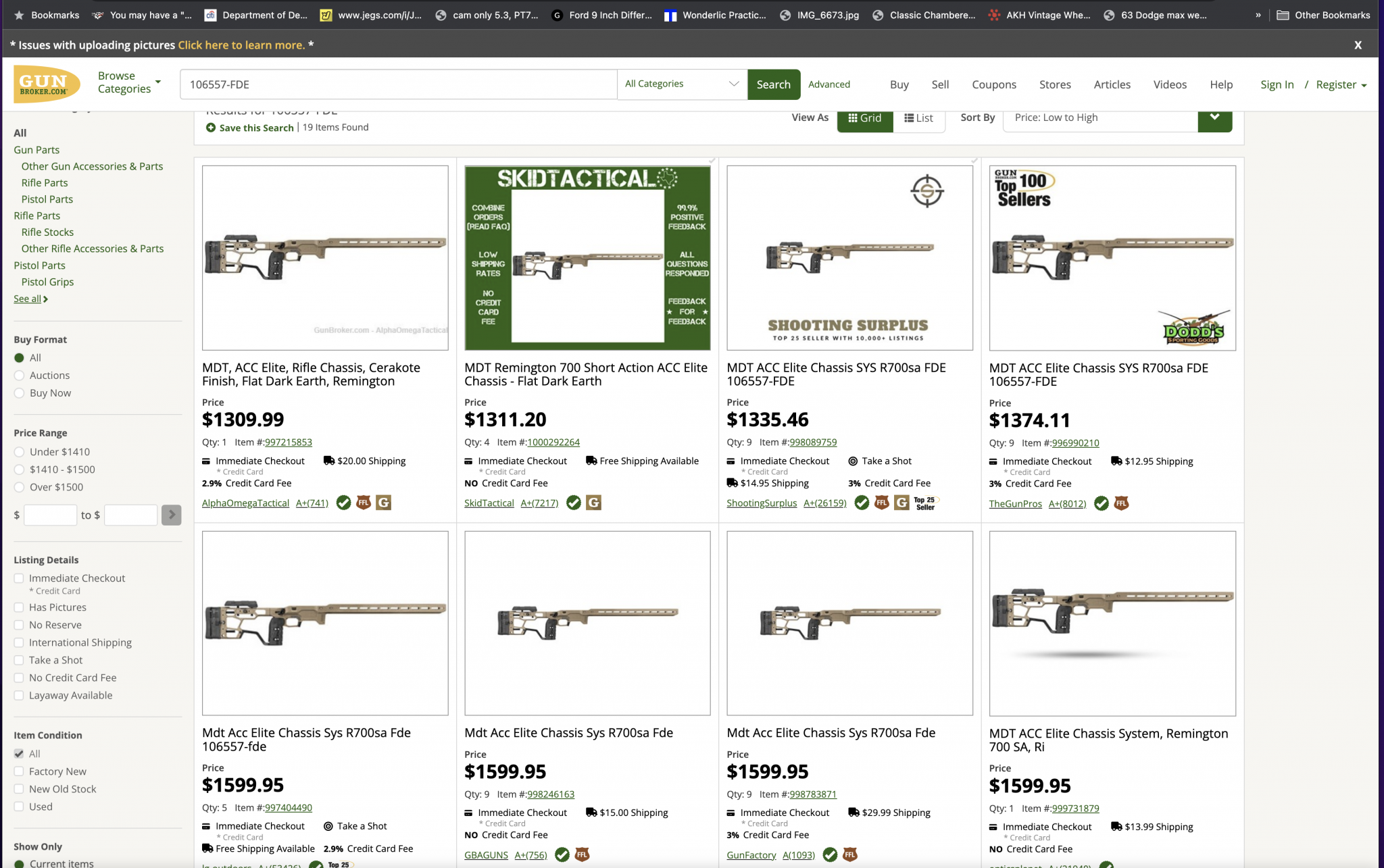Click the maximum price input field
The height and width of the screenshot is (868, 1384).
(x=131, y=515)
